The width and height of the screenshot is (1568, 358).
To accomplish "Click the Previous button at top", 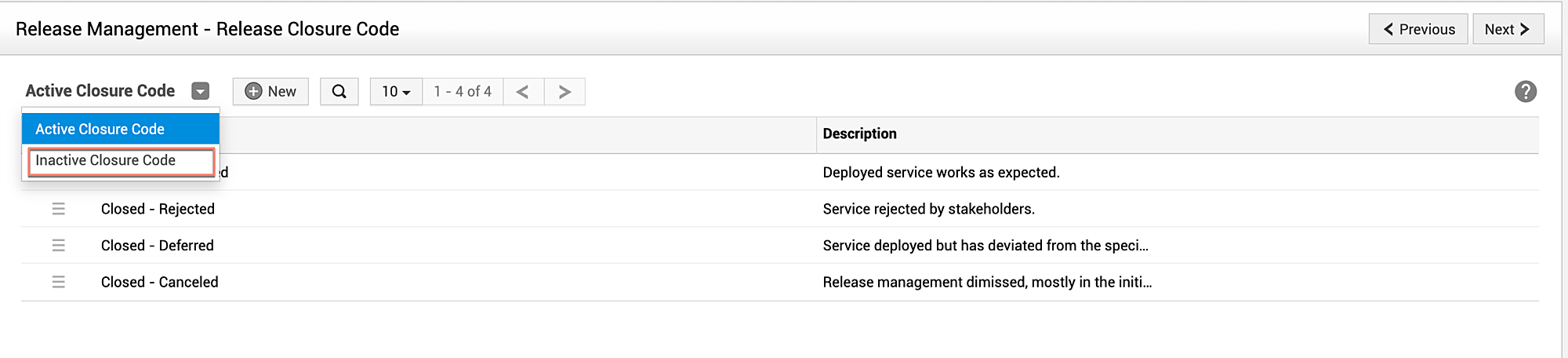I will (1418, 29).
